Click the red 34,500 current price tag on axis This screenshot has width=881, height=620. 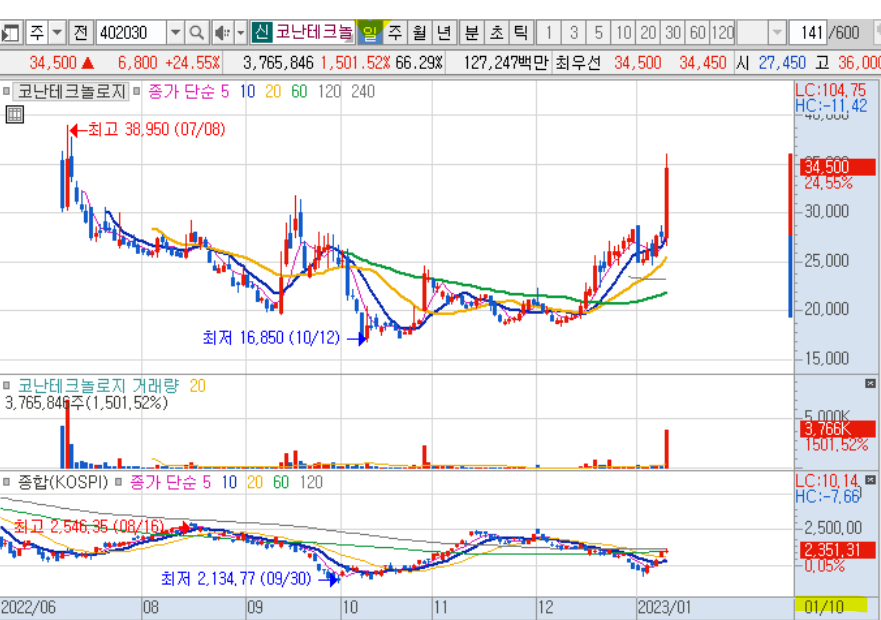click(838, 167)
